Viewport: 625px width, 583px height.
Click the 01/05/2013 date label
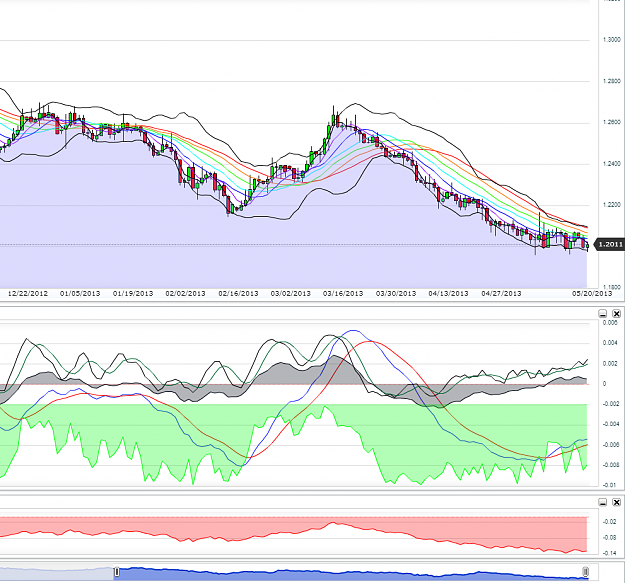80,294
